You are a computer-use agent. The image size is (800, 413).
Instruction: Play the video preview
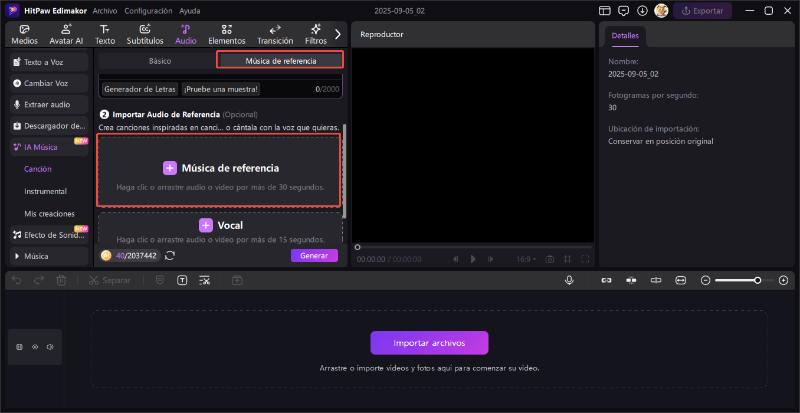pos(473,259)
